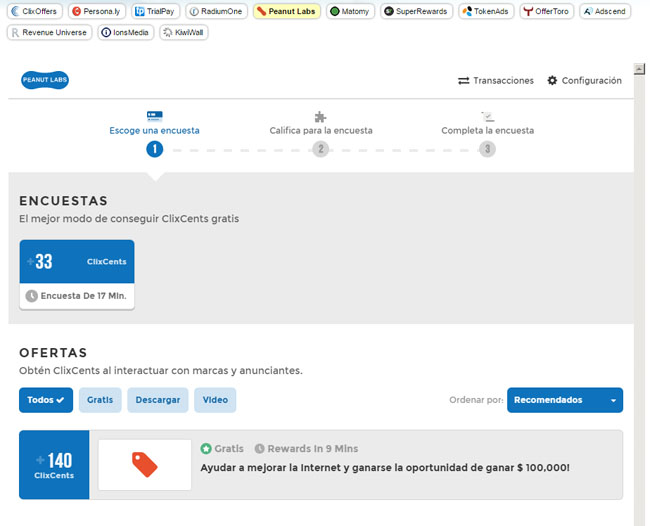
Task: Enable the Todos offers filter
Action: click(x=46, y=400)
